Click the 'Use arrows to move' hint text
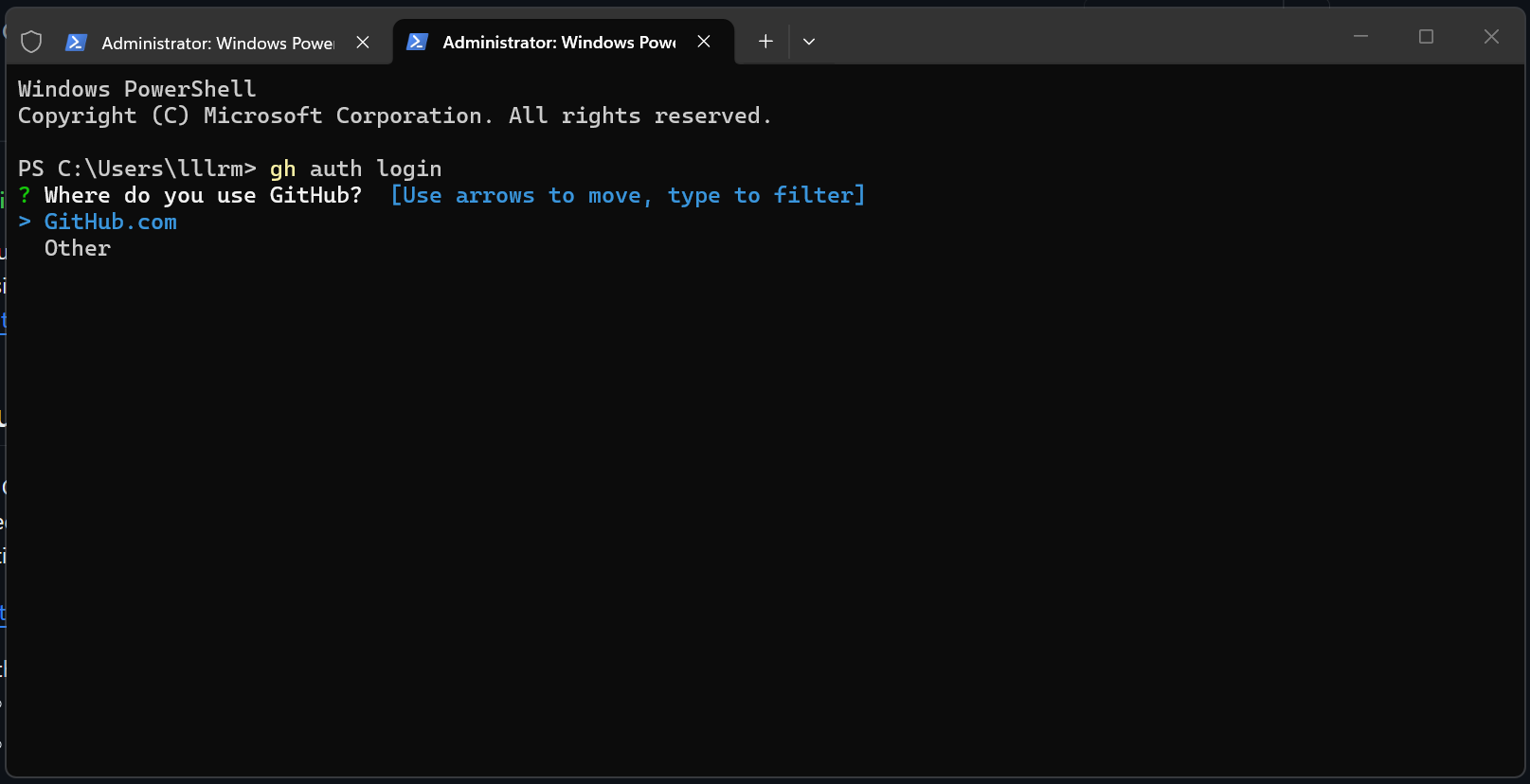The image size is (1530, 784). pos(628,195)
